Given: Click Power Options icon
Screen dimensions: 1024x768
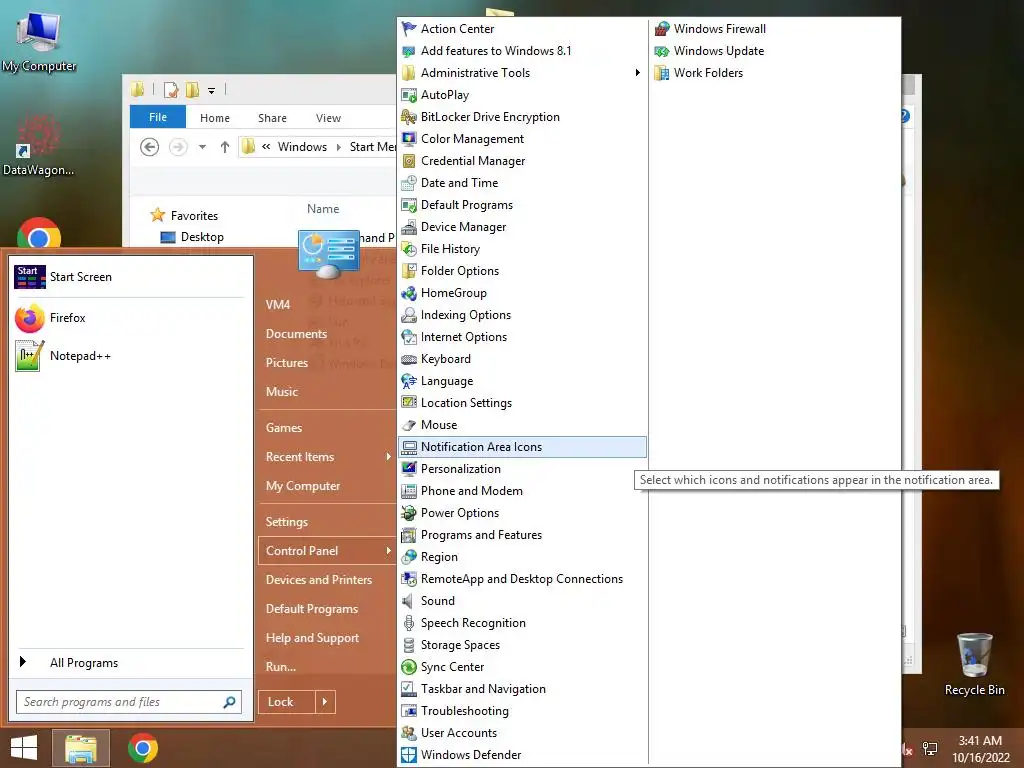Looking at the screenshot, I should [409, 513].
